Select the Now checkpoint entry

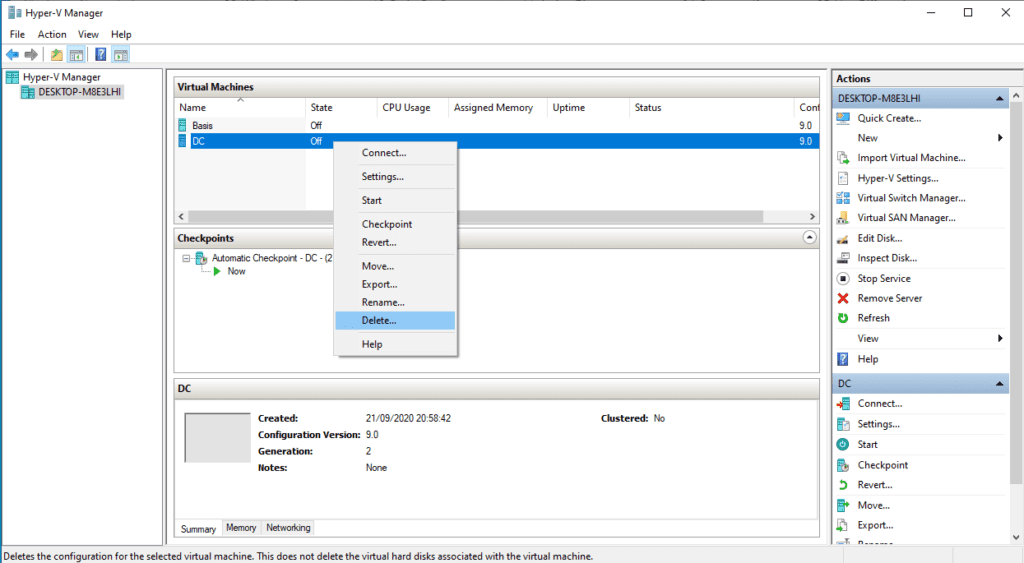click(236, 272)
